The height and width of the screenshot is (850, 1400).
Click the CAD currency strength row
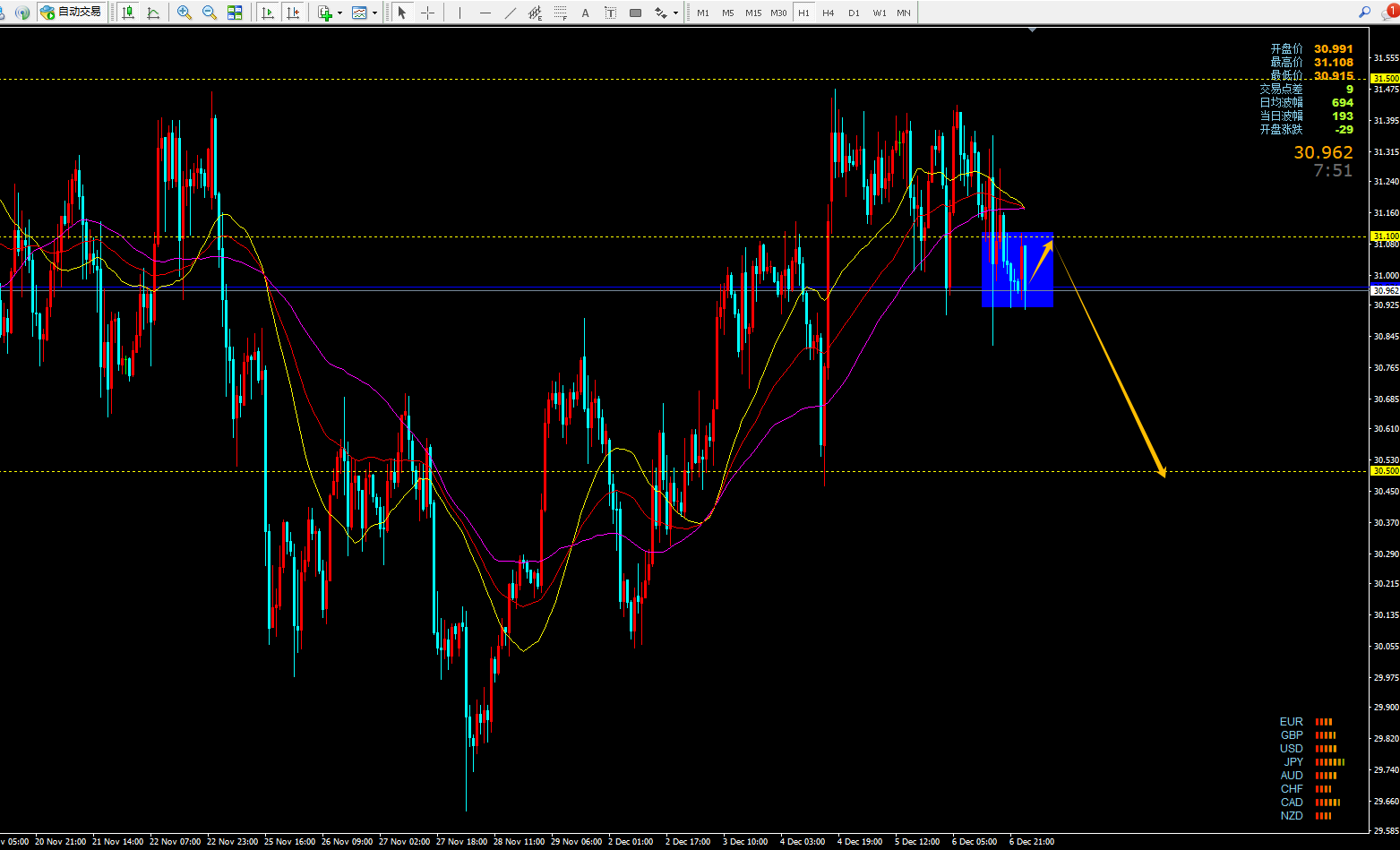[1310, 803]
